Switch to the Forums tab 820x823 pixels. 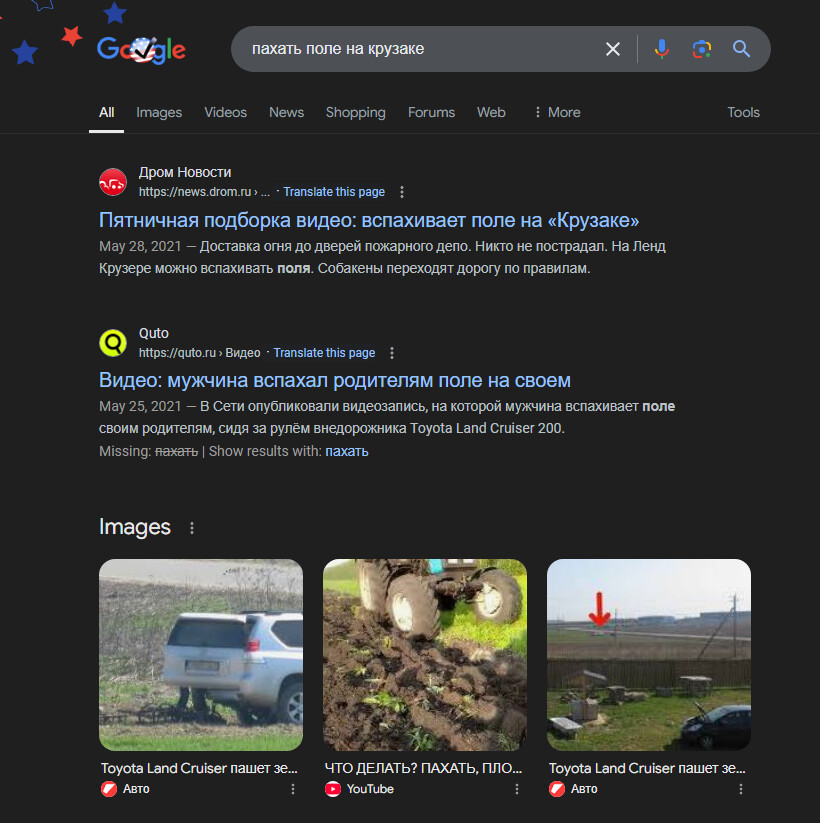[431, 112]
